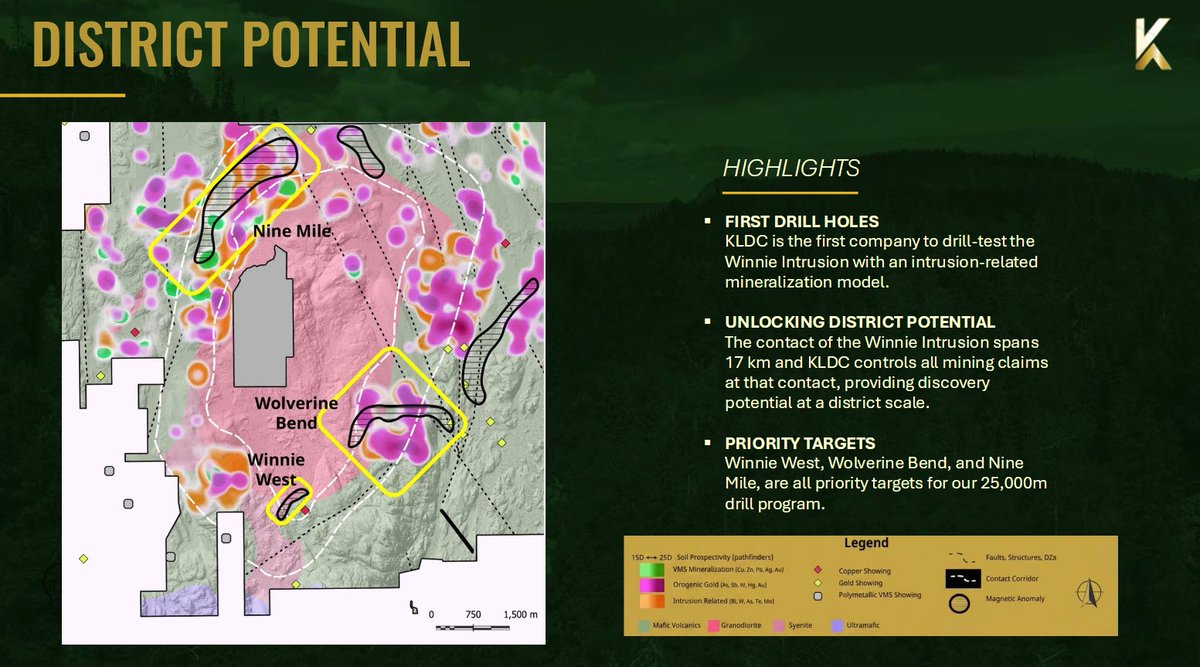1200x667 pixels.
Task: Toggle the Intrusion Related legend entry
Action: coord(651,600)
